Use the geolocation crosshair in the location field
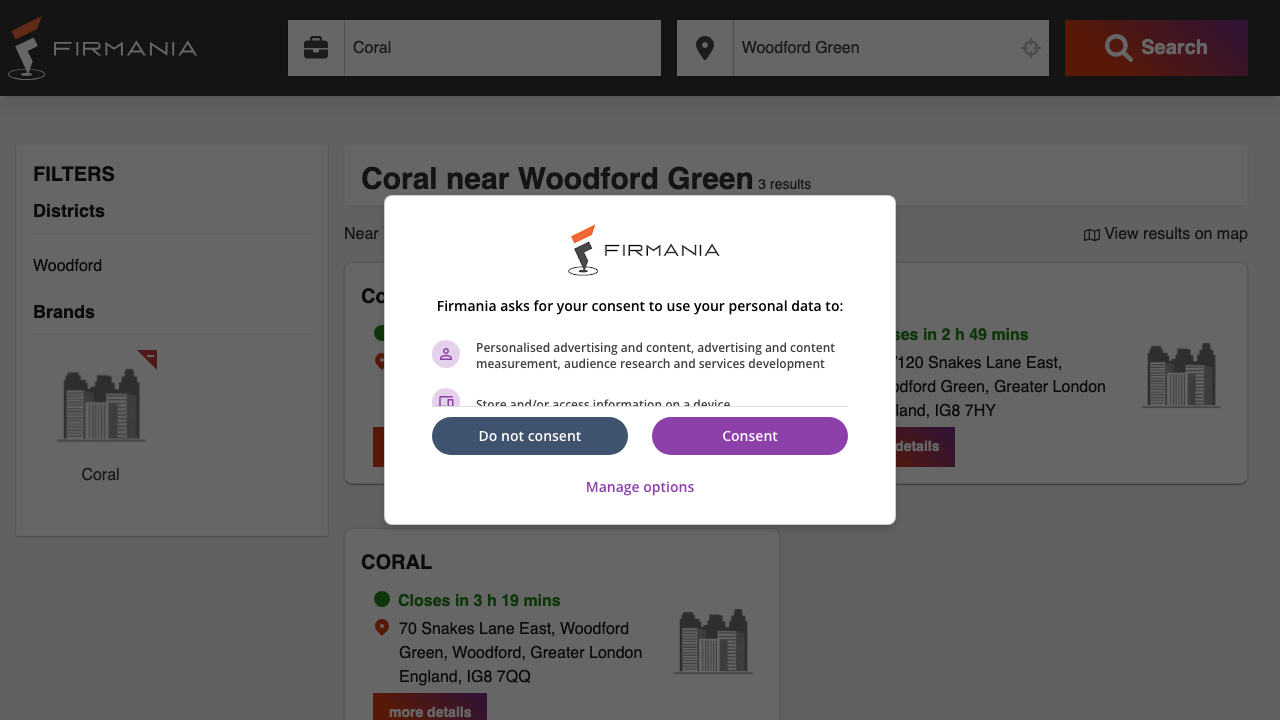Image resolution: width=1280 pixels, height=720 pixels. (1030, 47)
